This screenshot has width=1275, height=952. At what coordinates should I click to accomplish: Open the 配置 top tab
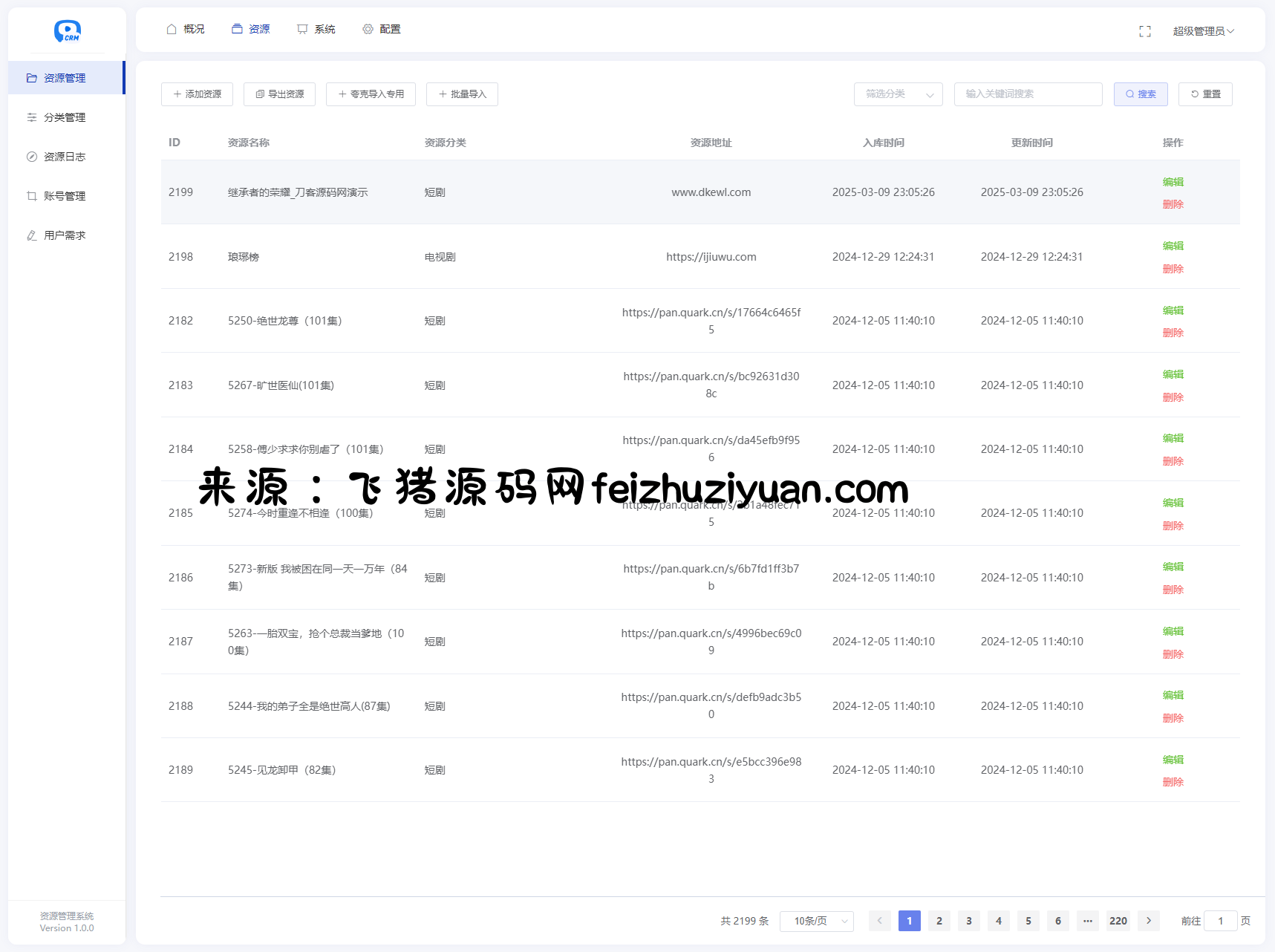click(x=382, y=29)
